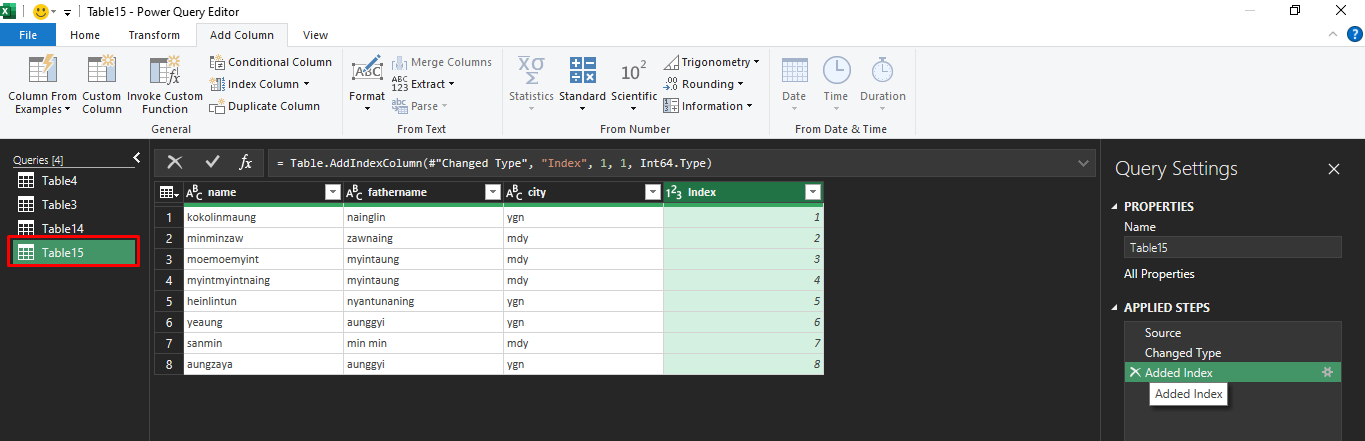Open Parse dropdown
Image resolution: width=1365 pixels, height=441 pixels.
tap(419, 106)
